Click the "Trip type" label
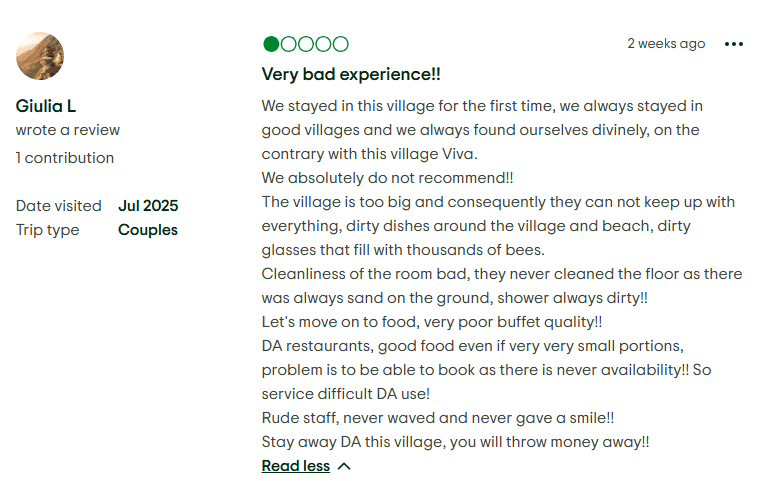The width and height of the screenshot is (768, 481). tap(47, 230)
